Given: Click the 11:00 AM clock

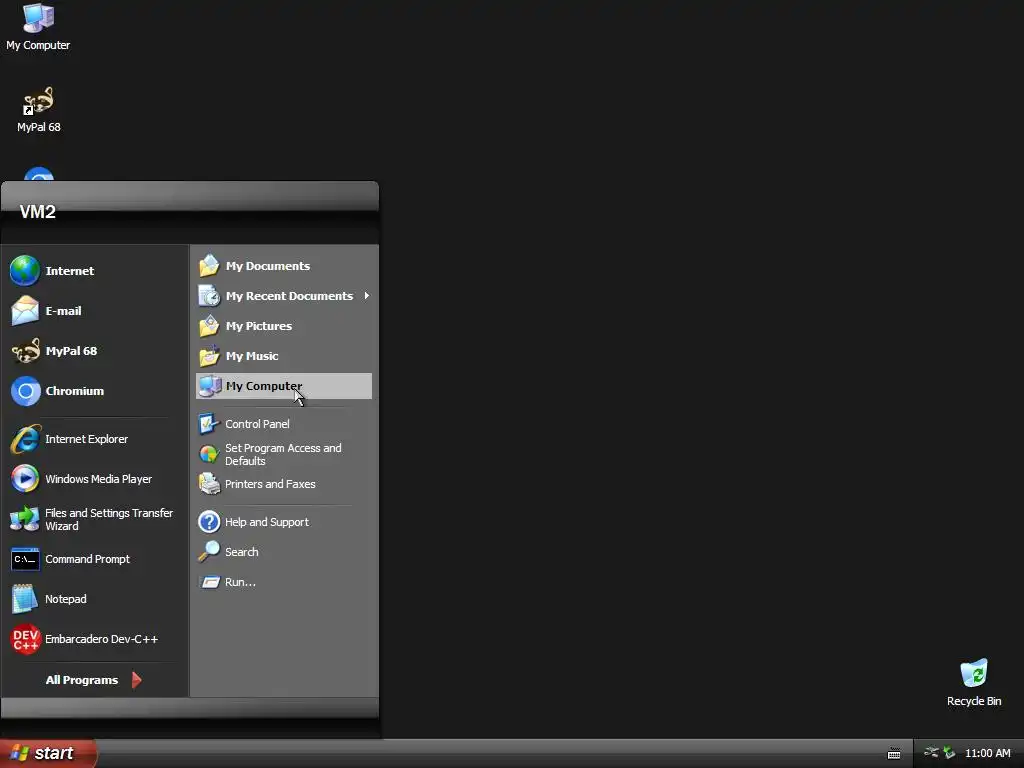Looking at the screenshot, I should point(987,753).
